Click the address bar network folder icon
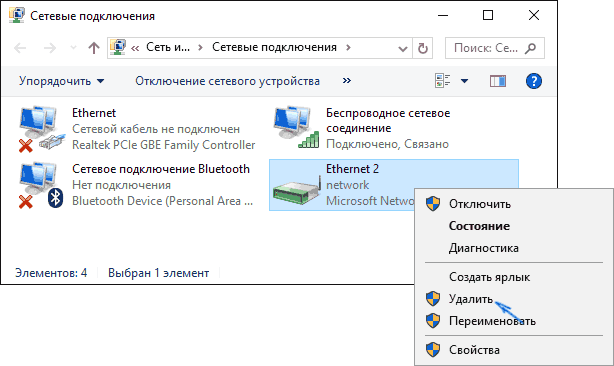Image resolution: width=614 pixels, height=366 pixels. (118, 47)
